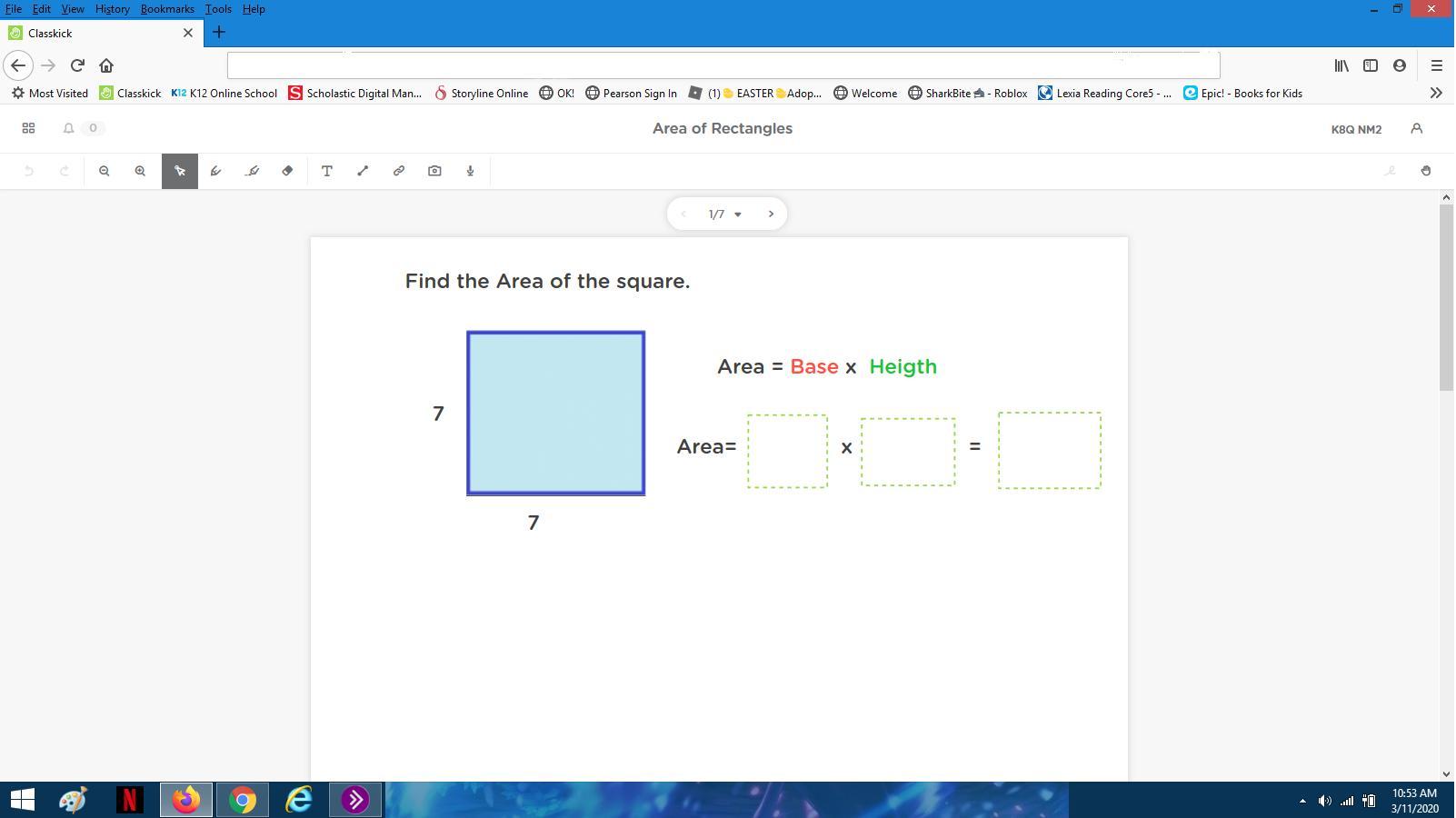Show hidden system tray icons
Image resolution: width=1456 pixels, height=818 pixels.
[1302, 801]
